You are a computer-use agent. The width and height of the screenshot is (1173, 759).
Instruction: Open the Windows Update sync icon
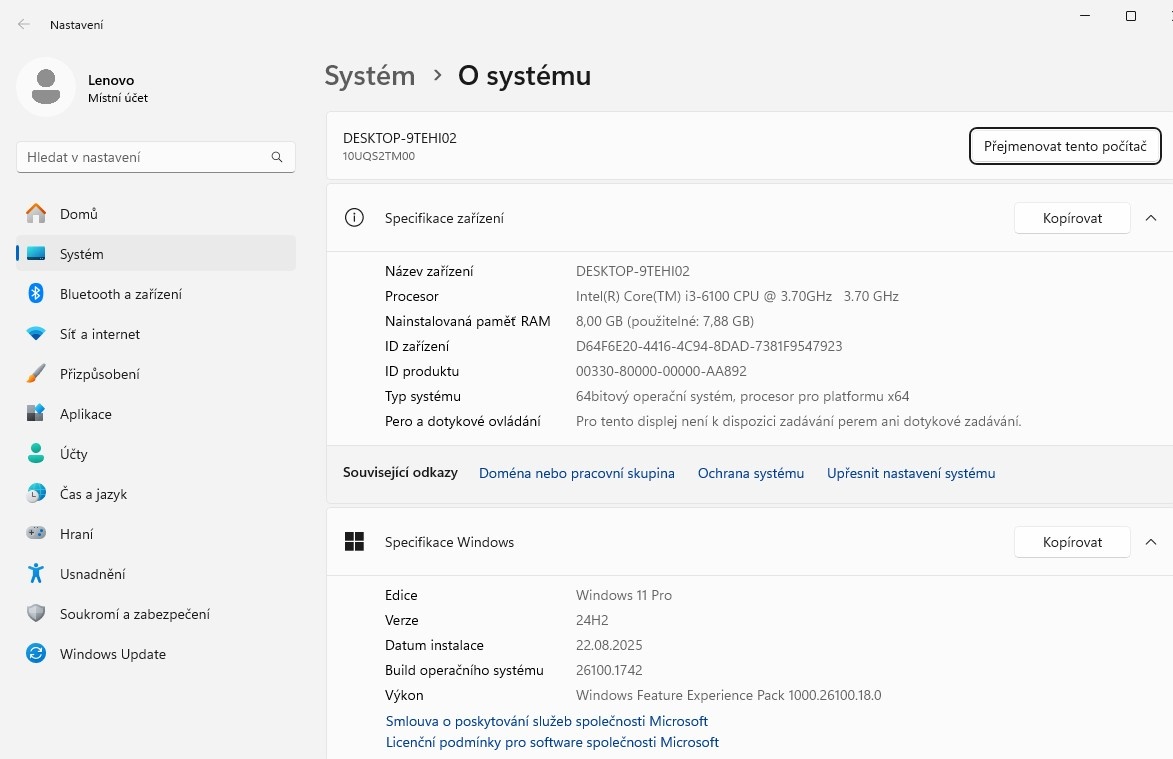36,654
